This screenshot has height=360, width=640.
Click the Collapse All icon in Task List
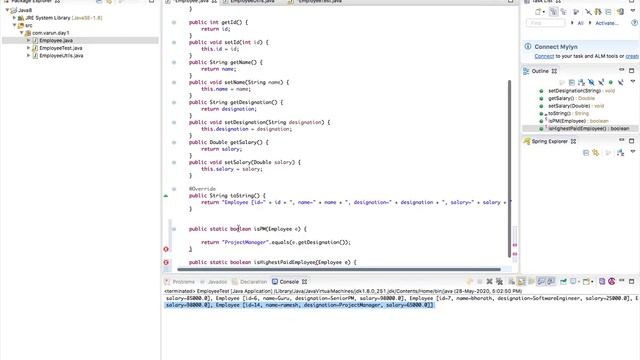tap(608, 12)
